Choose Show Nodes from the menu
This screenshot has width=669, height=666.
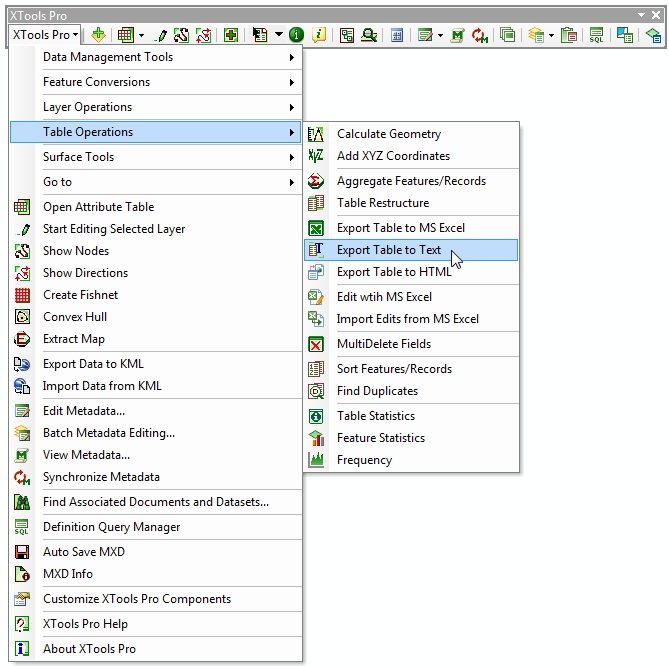point(156,251)
